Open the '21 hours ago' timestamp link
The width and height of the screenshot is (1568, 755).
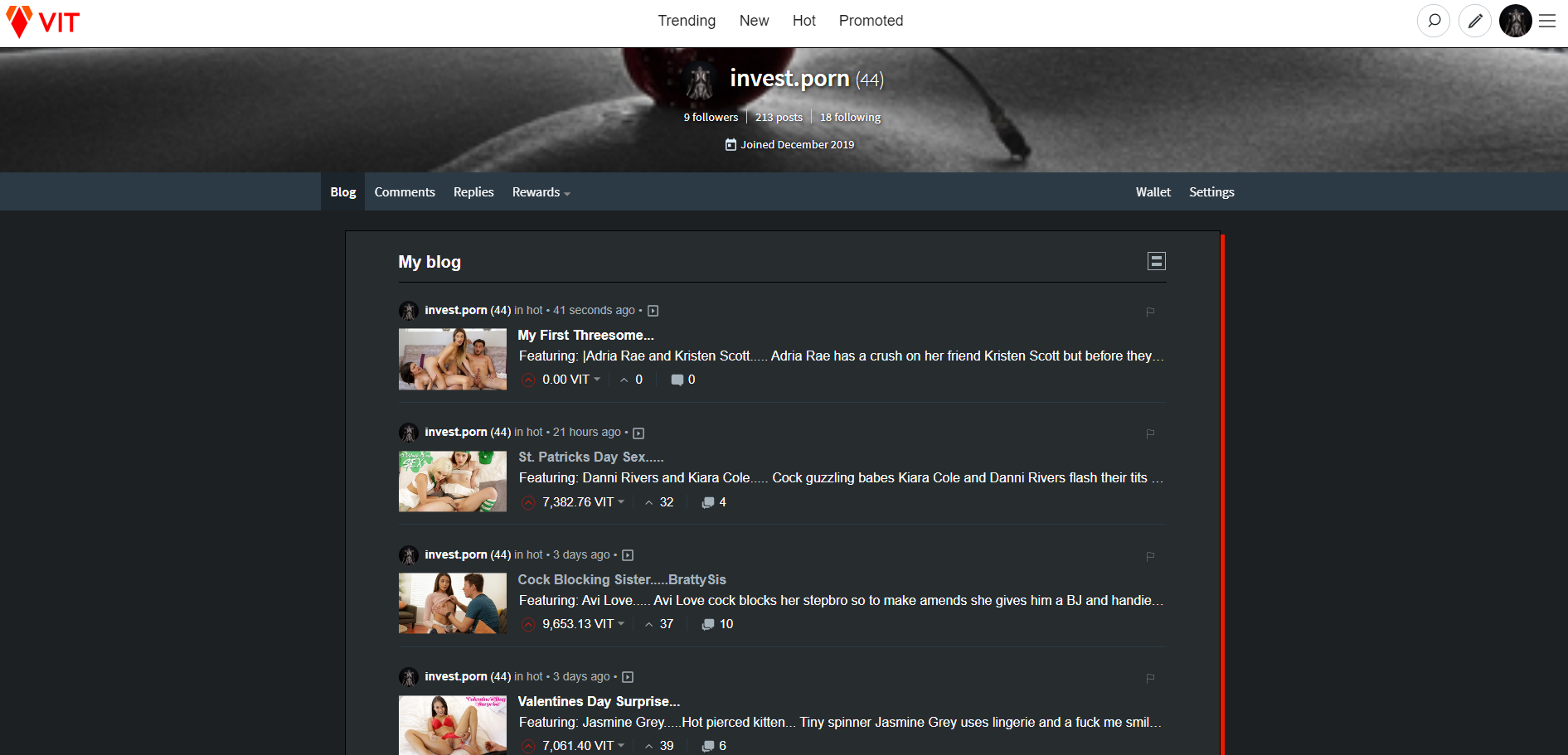pos(587,432)
